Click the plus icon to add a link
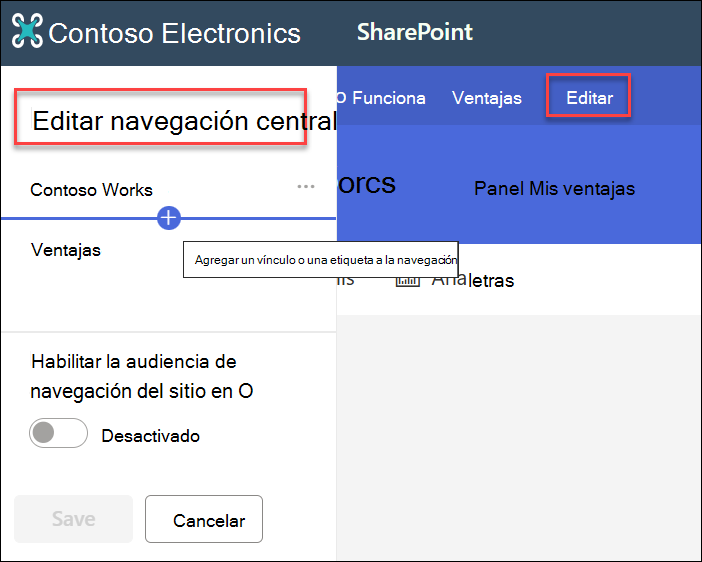702x562 pixels. (x=169, y=218)
